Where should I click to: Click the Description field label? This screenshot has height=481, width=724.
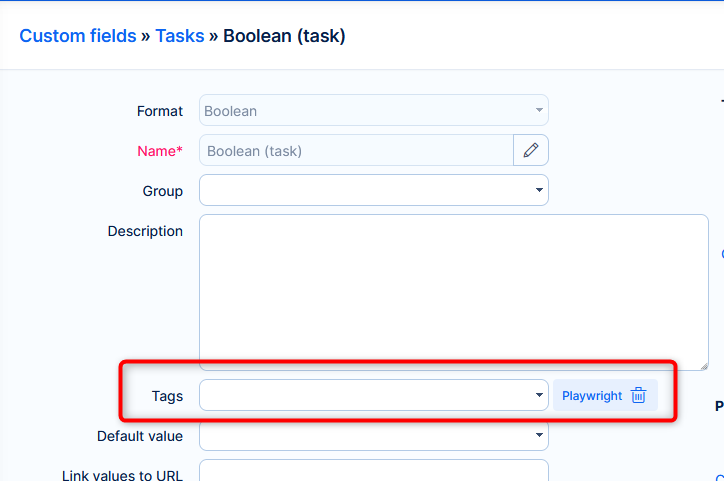tap(145, 231)
